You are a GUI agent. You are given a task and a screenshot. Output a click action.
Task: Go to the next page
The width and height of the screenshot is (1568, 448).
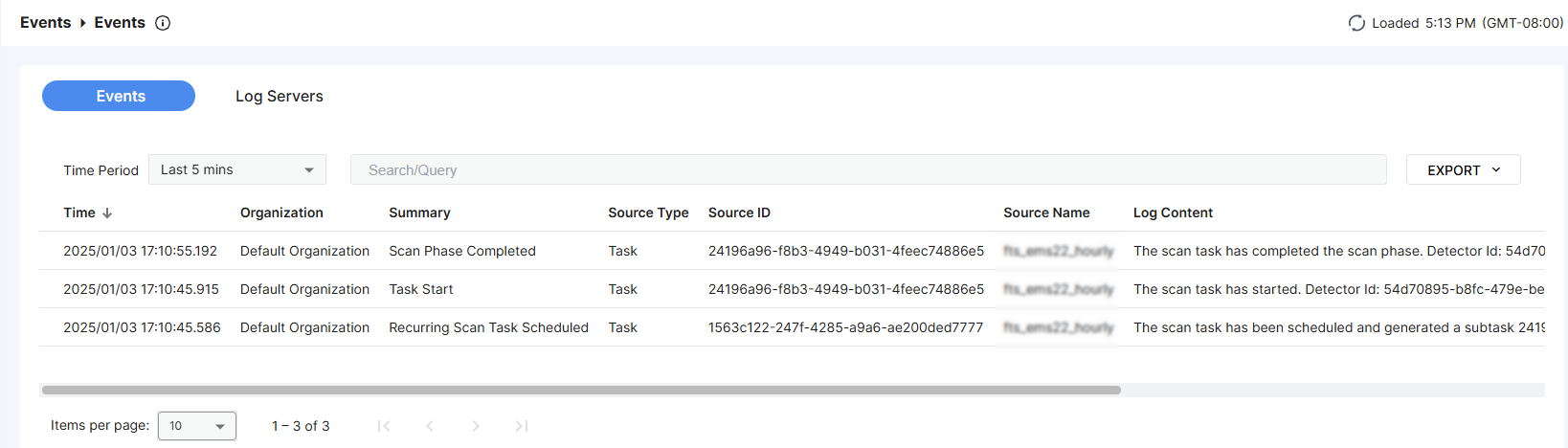click(476, 426)
